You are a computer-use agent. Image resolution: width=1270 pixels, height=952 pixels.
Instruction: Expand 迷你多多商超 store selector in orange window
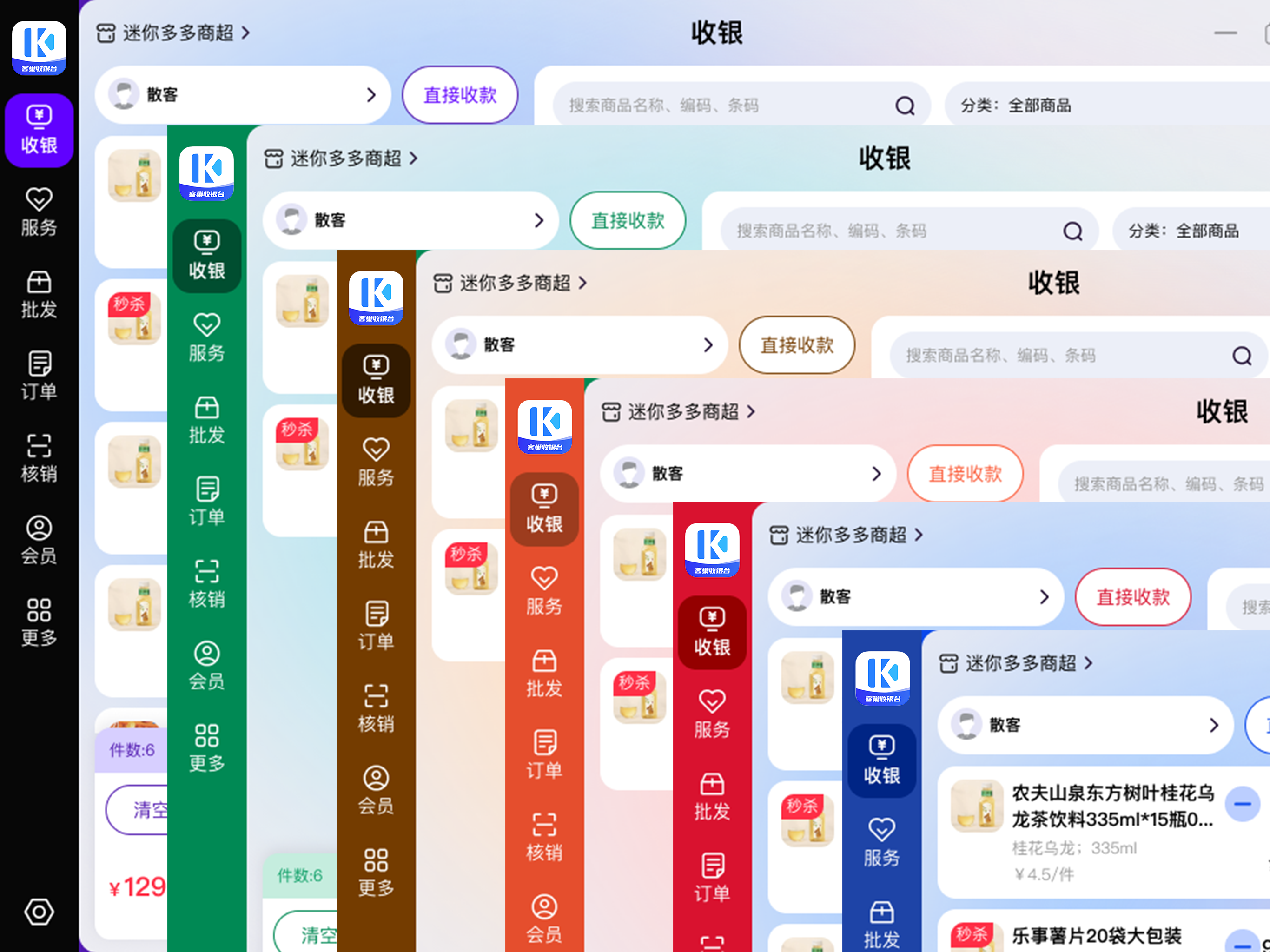tap(678, 411)
